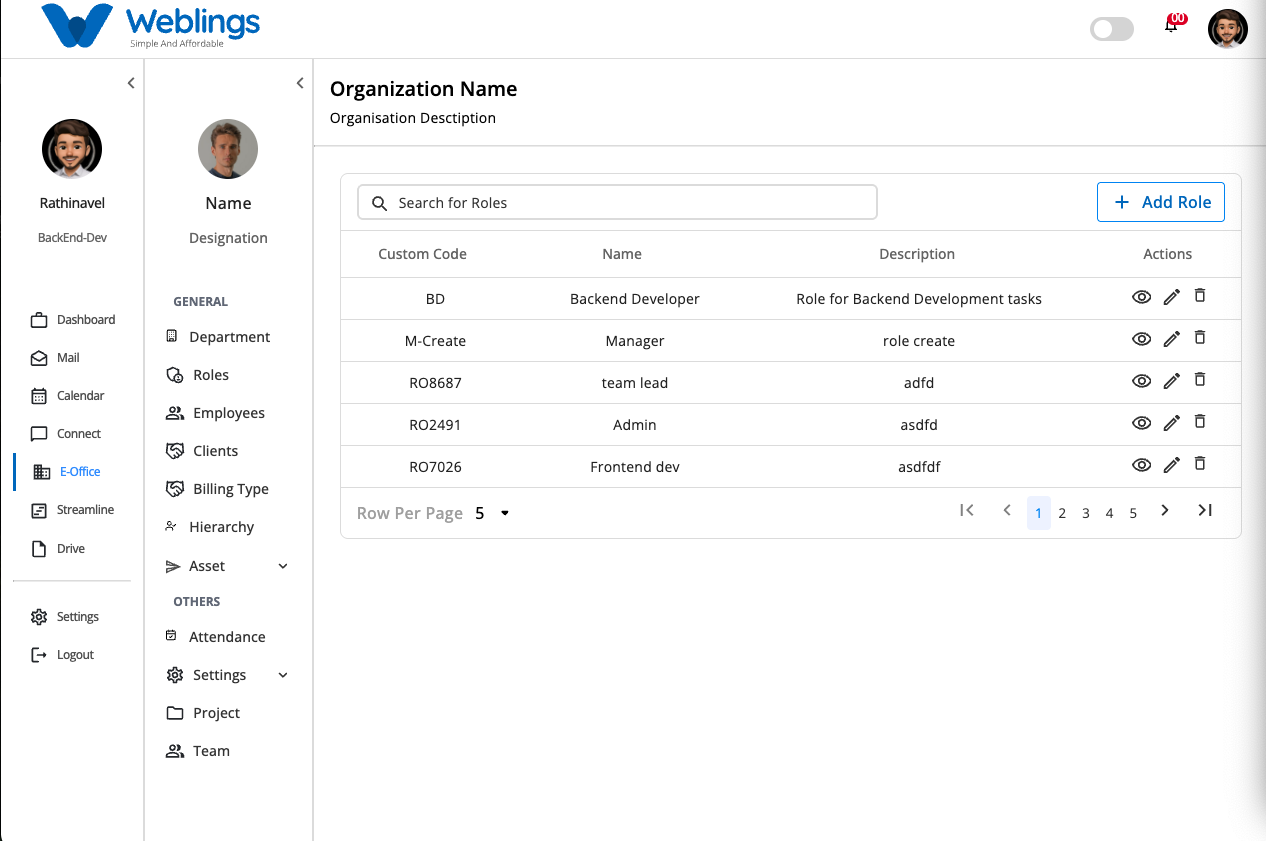
Task: Collapse the E-Office secondary sidebar
Action: pyautogui.click(x=300, y=83)
